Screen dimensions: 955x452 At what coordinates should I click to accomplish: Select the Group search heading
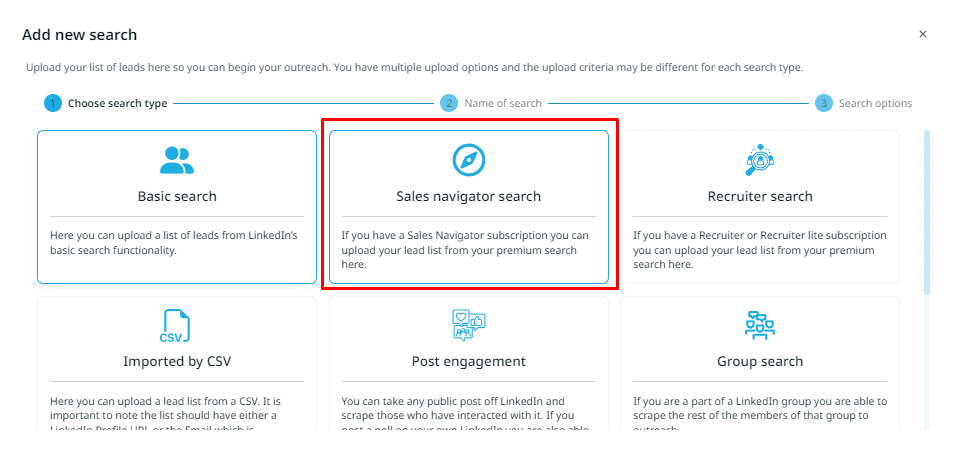pyautogui.click(x=759, y=361)
